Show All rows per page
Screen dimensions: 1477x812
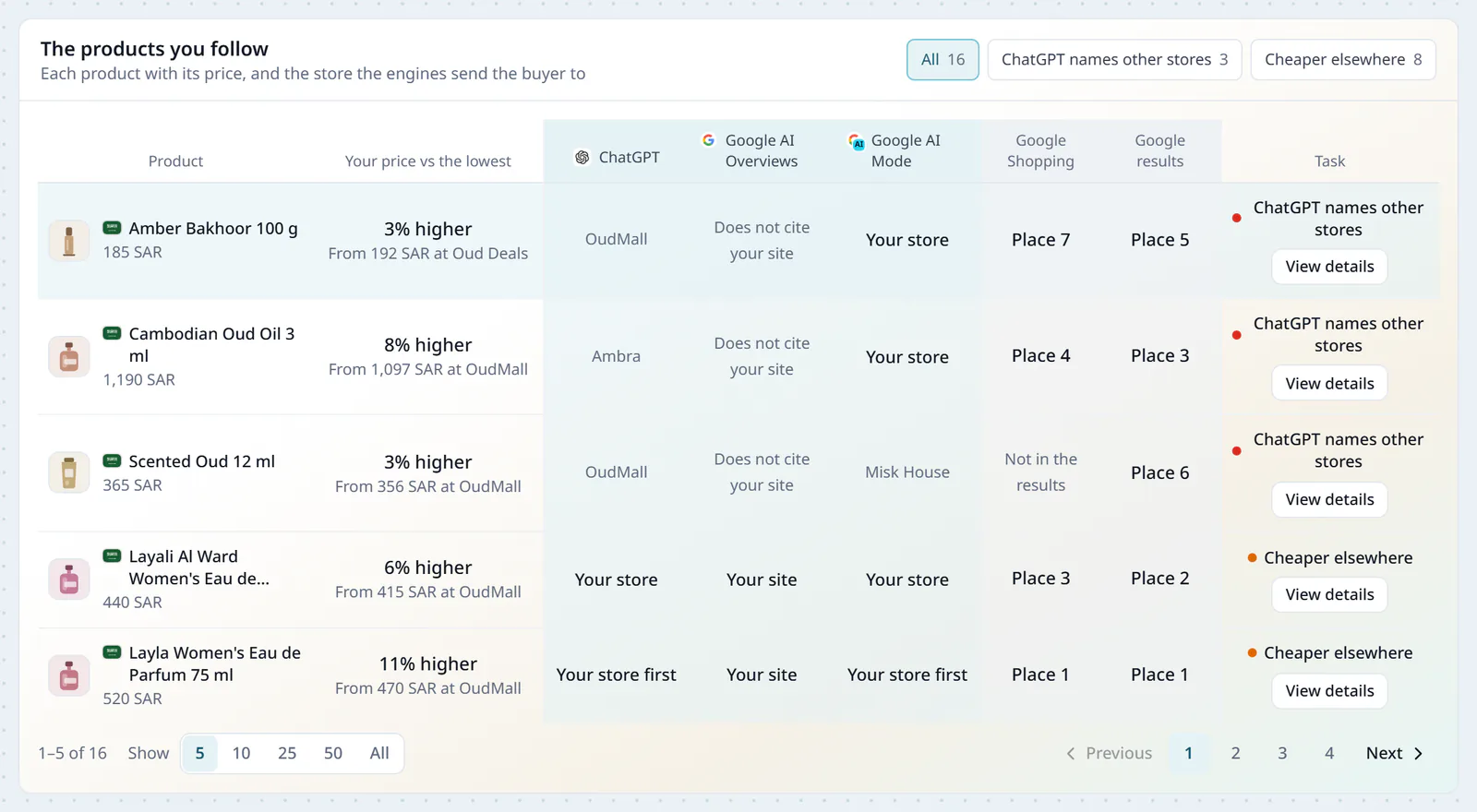[379, 754]
